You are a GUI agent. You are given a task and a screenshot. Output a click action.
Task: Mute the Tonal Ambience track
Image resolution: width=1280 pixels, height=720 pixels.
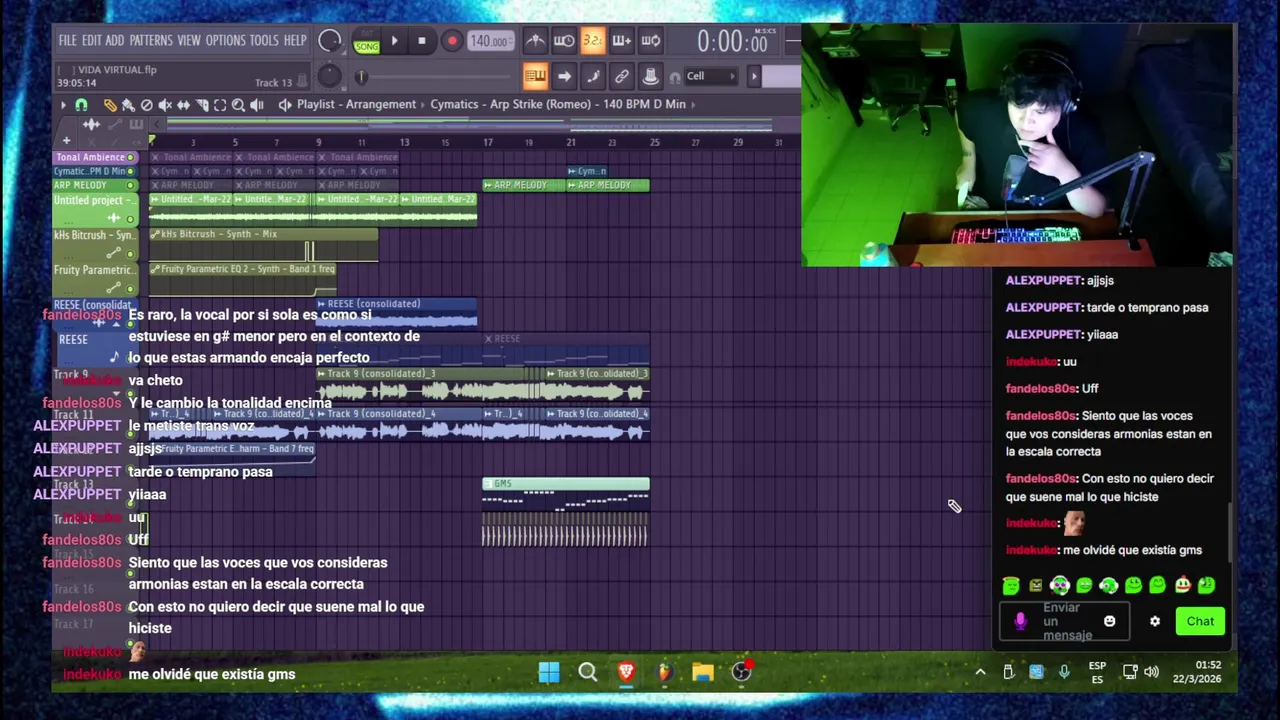click(130, 158)
